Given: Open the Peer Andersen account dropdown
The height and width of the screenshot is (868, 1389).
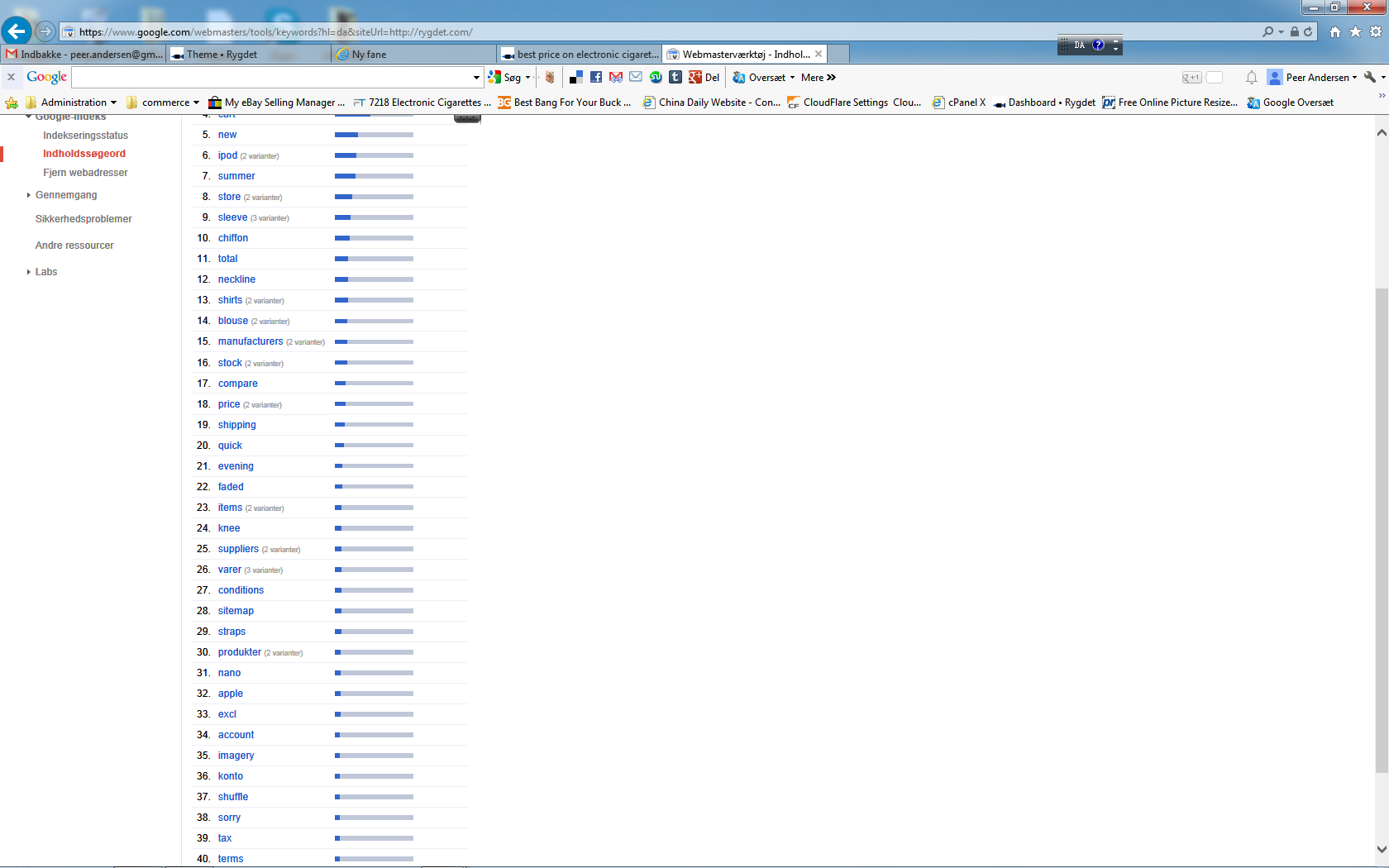Looking at the screenshot, I should pyautogui.click(x=1354, y=77).
